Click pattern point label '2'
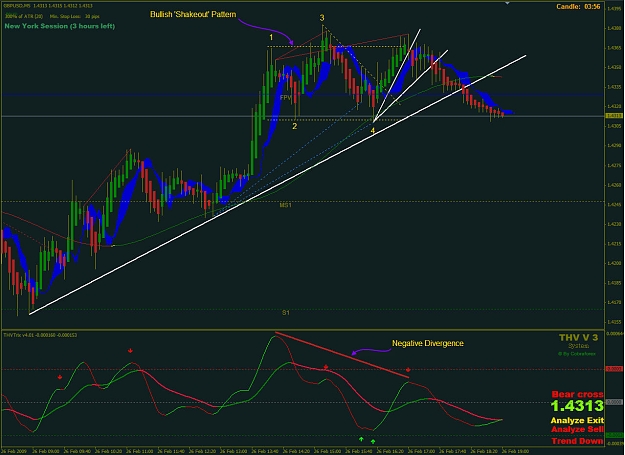The image size is (625, 455). click(295, 126)
